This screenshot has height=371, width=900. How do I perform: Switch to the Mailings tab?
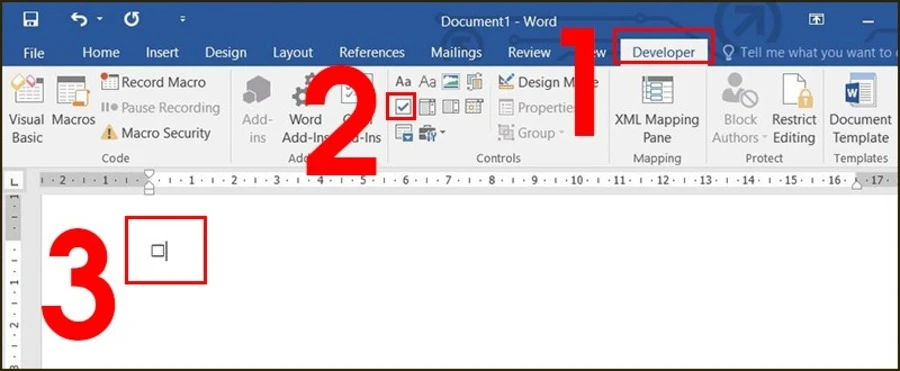point(456,53)
